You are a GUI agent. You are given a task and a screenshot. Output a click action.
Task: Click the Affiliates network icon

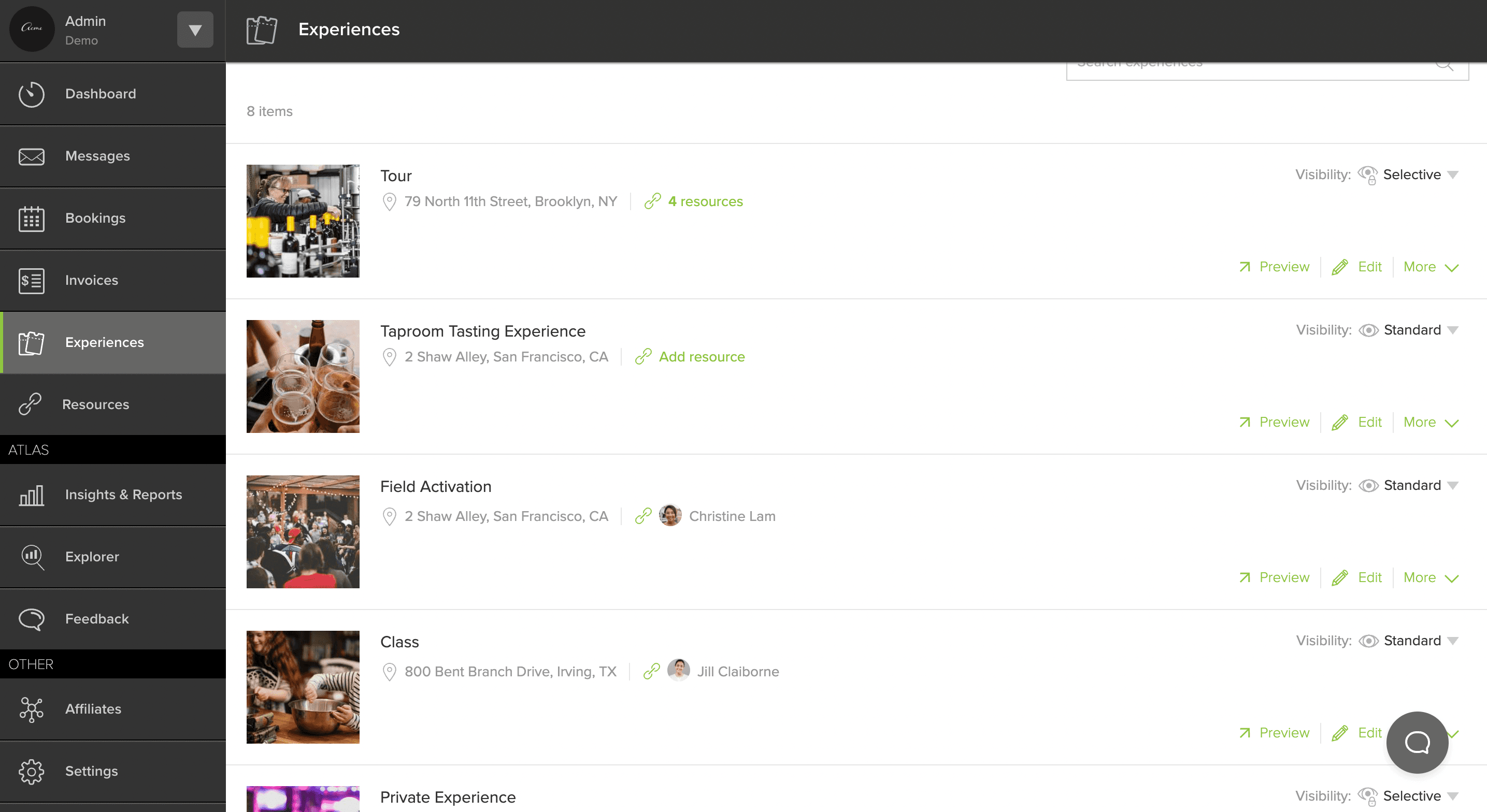(x=31, y=709)
